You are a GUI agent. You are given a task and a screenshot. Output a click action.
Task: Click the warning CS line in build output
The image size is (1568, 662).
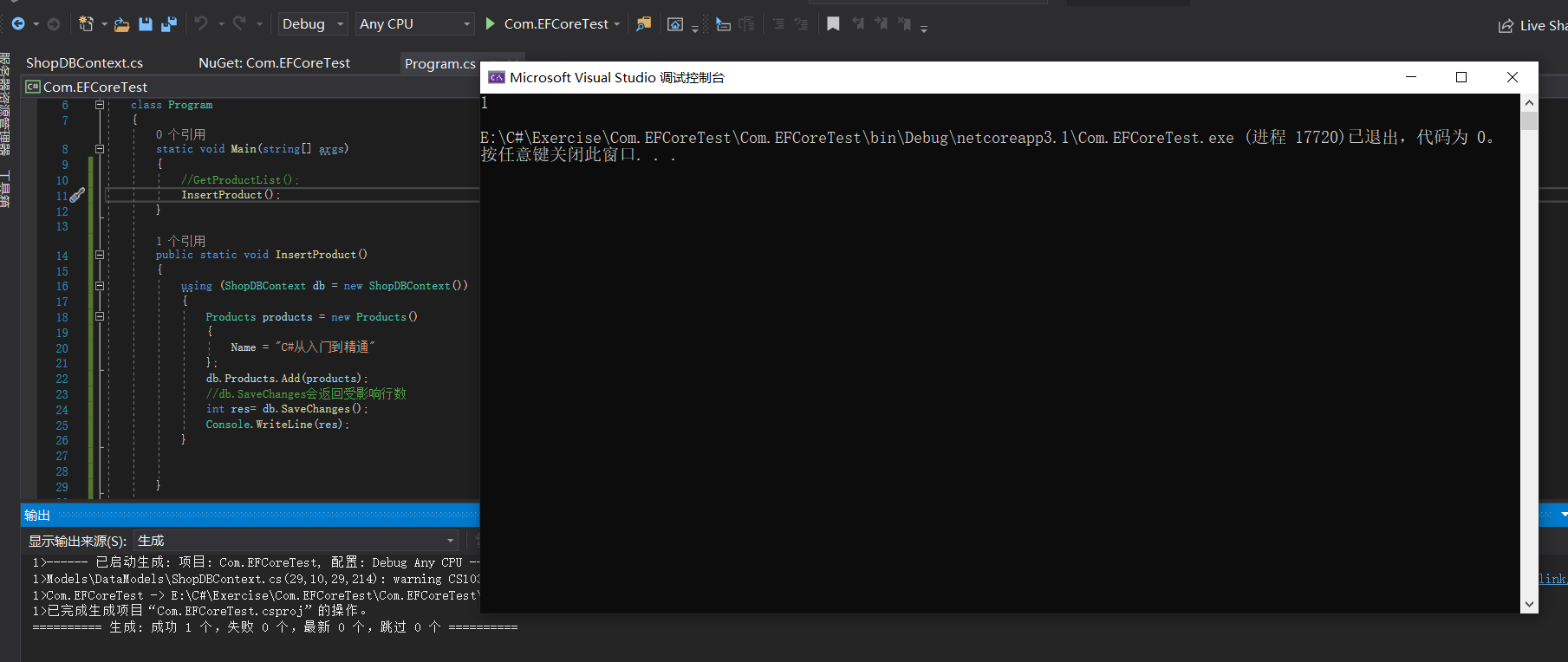coord(257,579)
